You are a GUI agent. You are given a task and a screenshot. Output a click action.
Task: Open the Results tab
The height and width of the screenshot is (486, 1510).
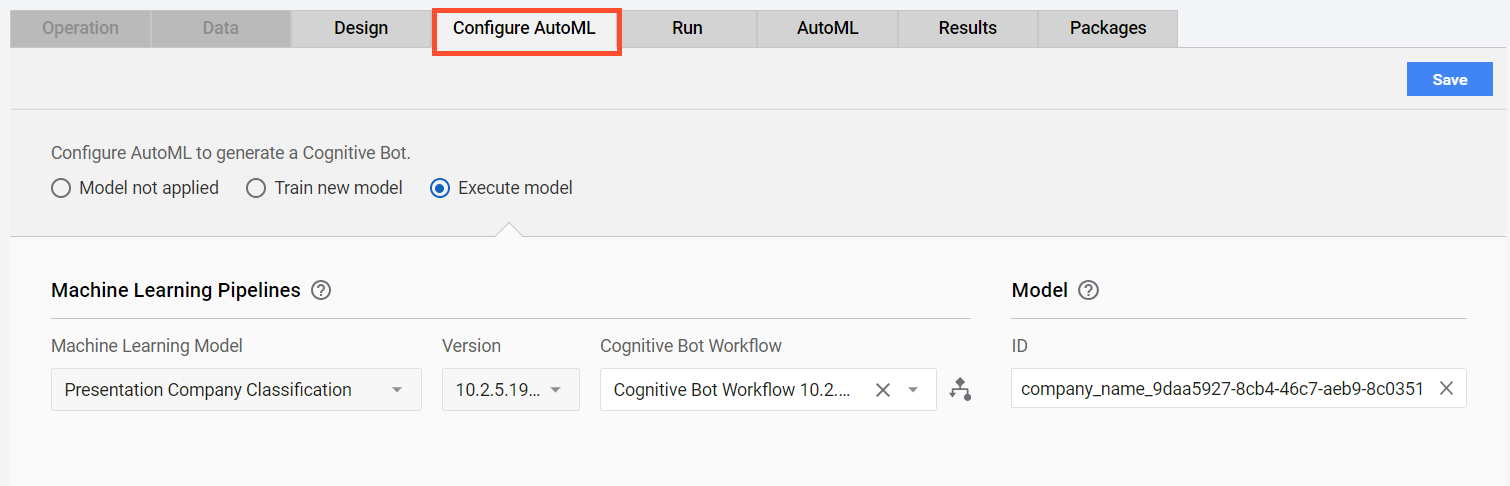(x=967, y=28)
